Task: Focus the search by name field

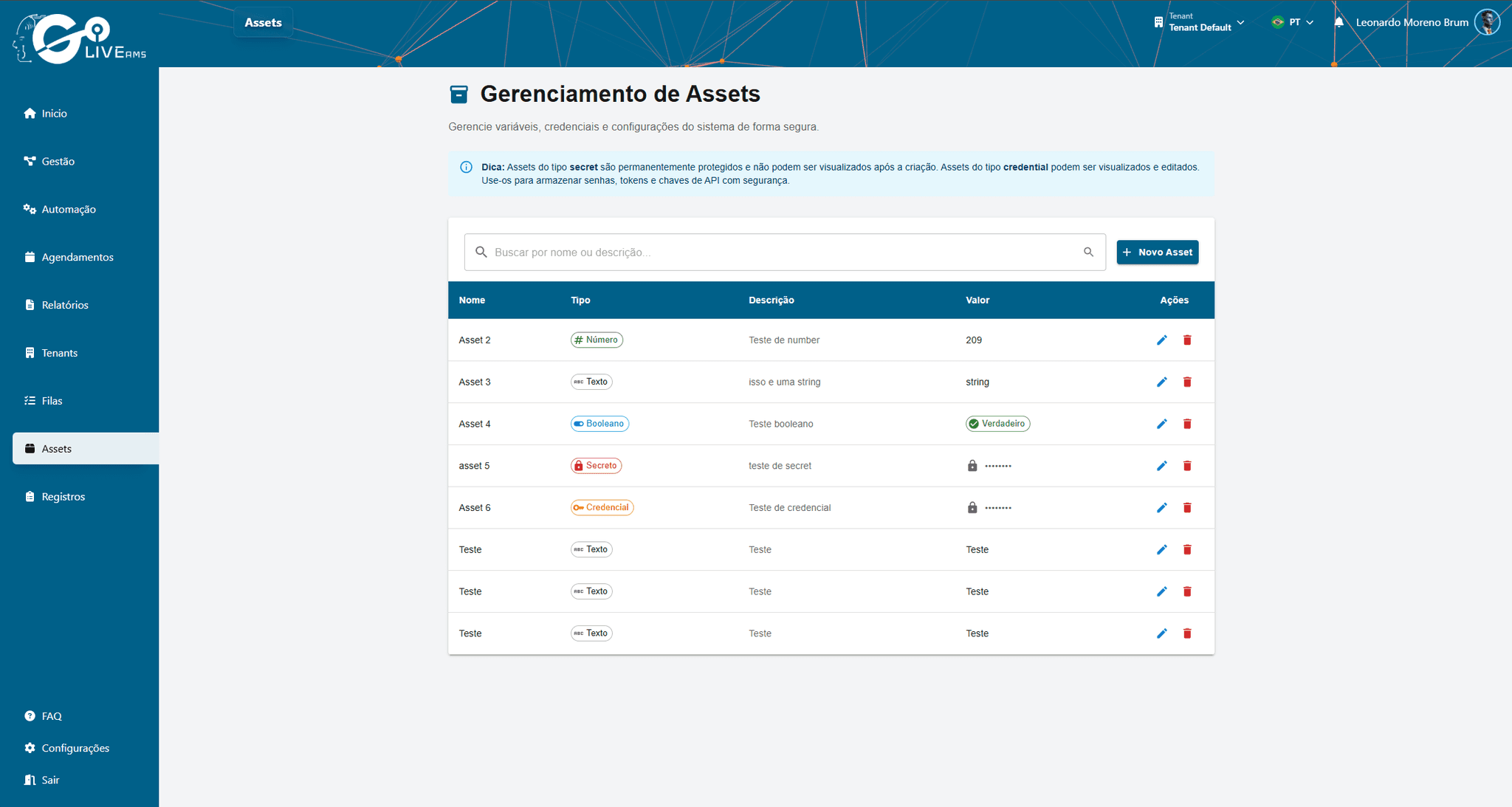Action: tap(784, 253)
